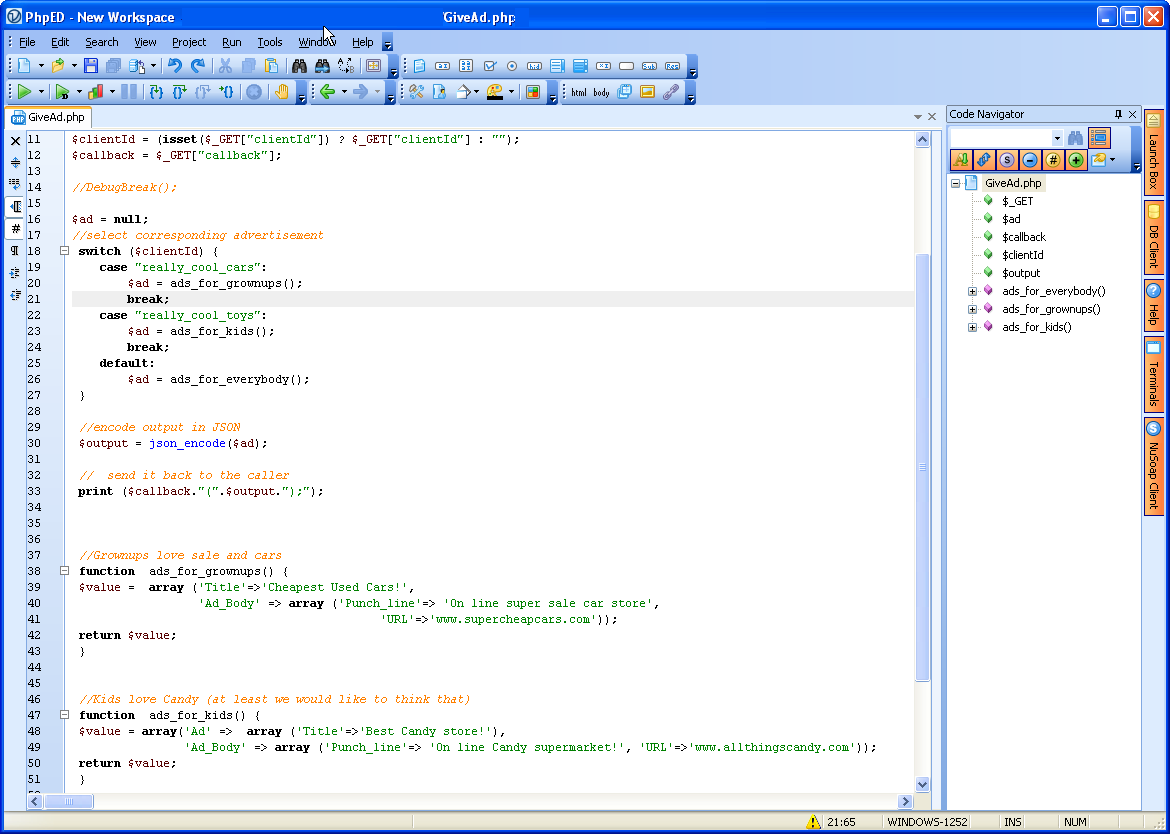
Task: Click the horizontal scrollbar thumb of editor
Action: point(68,801)
